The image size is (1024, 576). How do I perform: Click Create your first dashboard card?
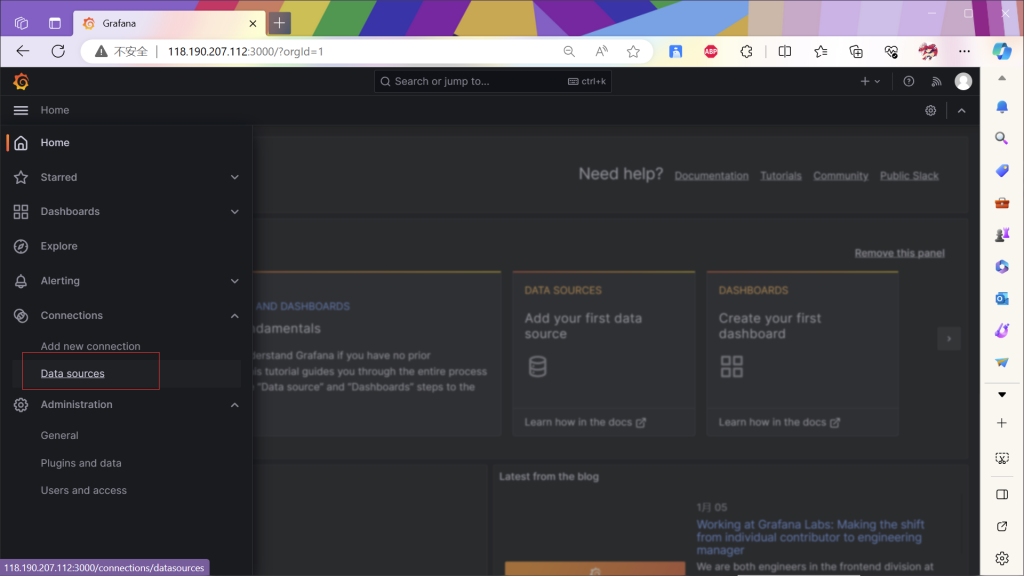point(803,353)
